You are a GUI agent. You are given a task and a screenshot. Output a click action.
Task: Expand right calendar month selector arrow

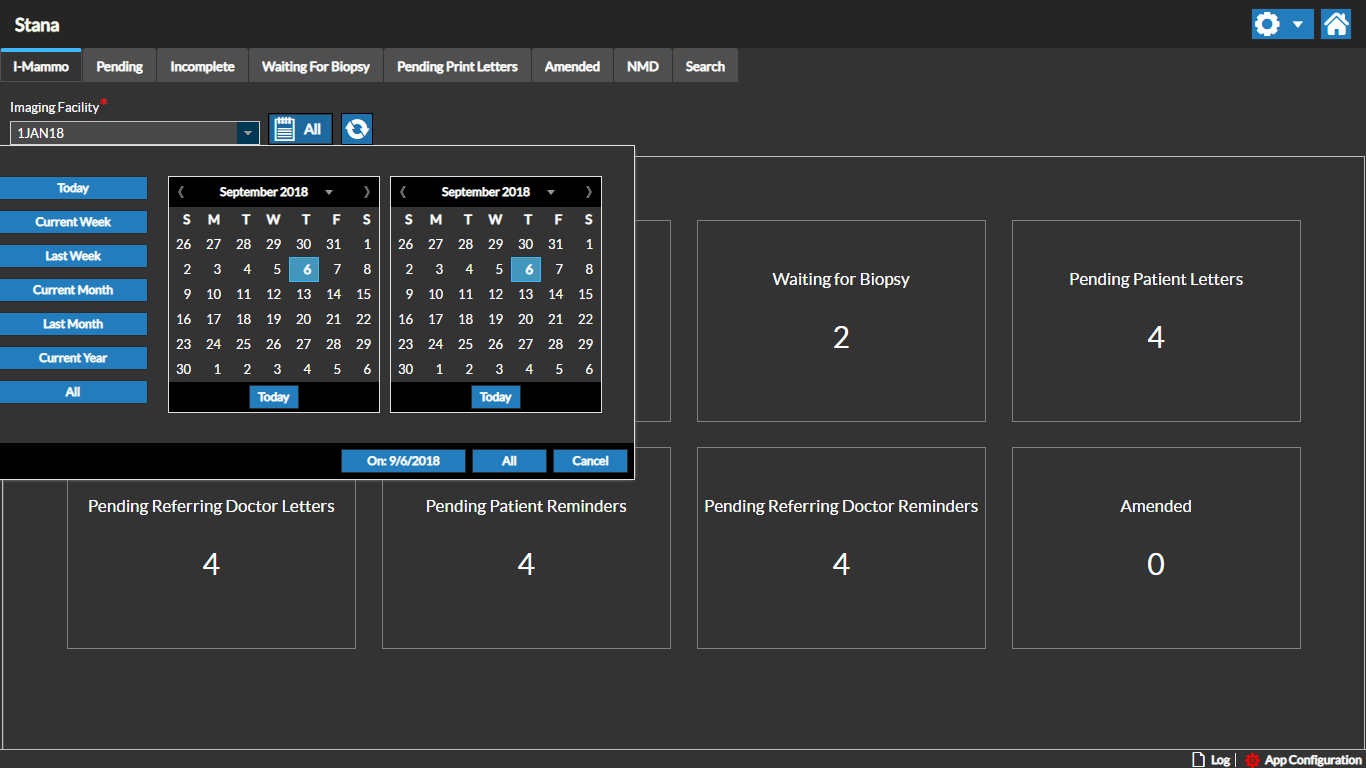pos(551,192)
